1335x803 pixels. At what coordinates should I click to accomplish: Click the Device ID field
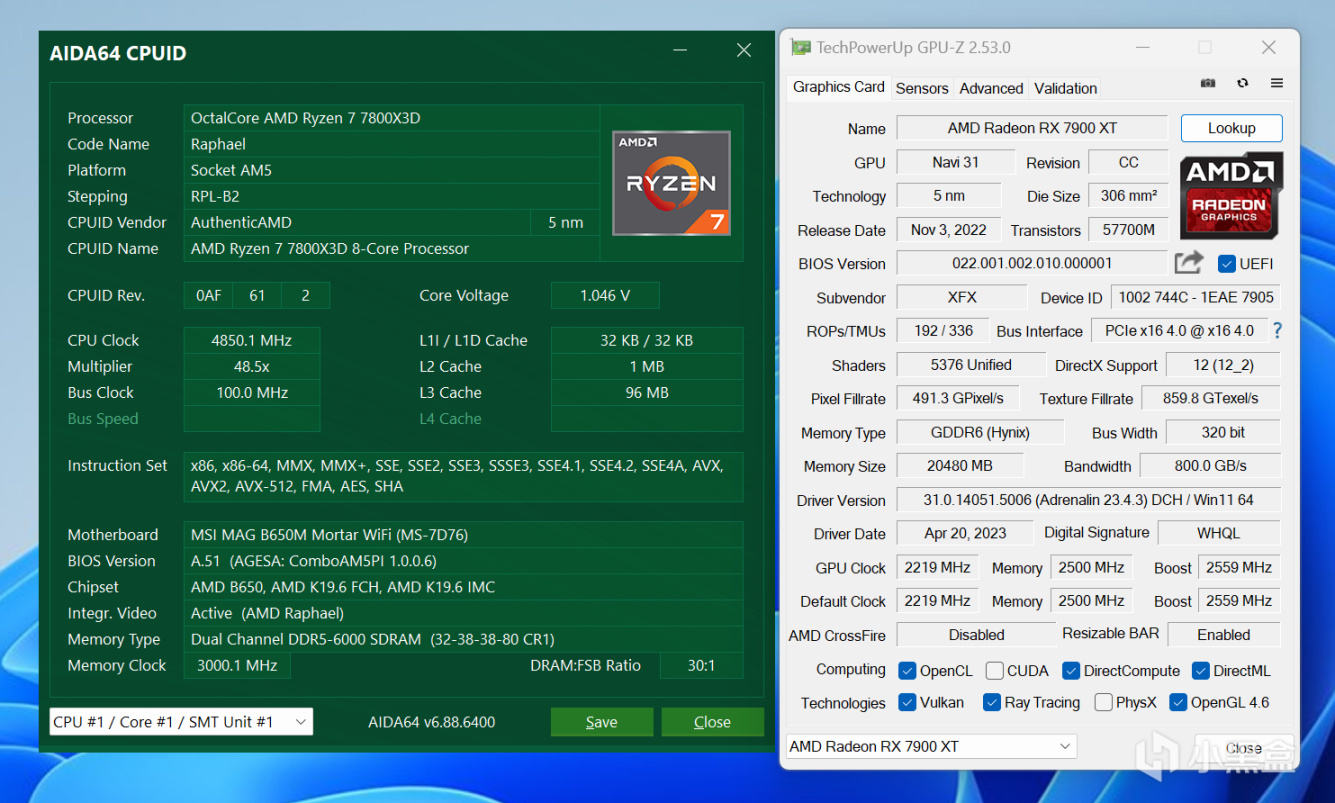tap(1196, 297)
